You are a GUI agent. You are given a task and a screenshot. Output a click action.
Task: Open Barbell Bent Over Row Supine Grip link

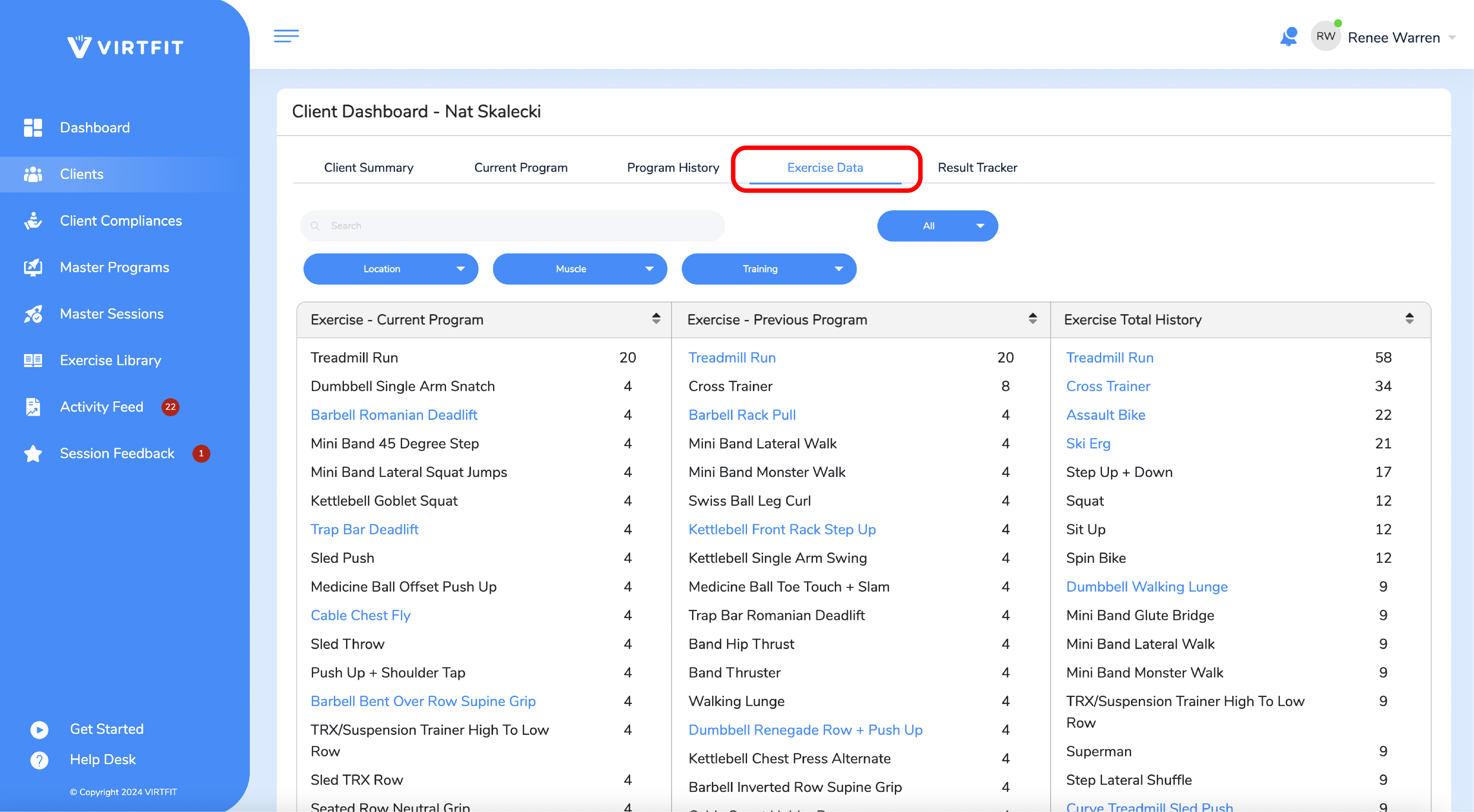click(x=423, y=701)
